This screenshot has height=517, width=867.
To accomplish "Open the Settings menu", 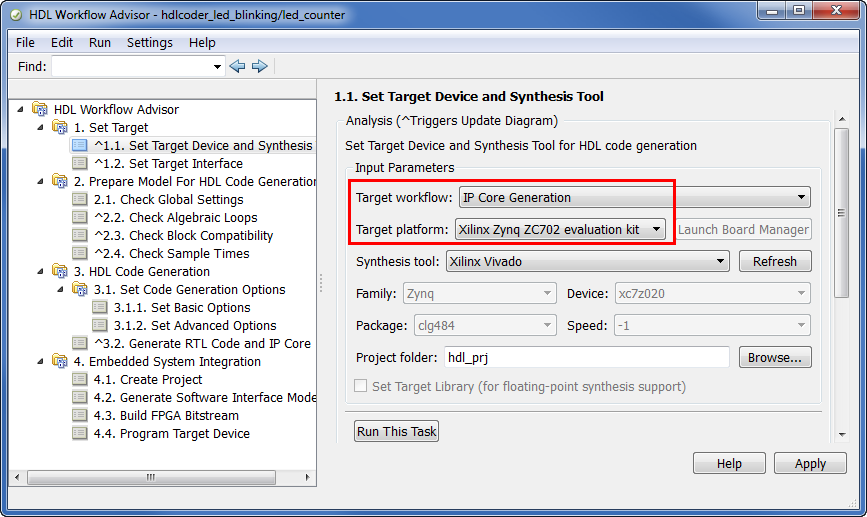I will pyautogui.click(x=149, y=43).
